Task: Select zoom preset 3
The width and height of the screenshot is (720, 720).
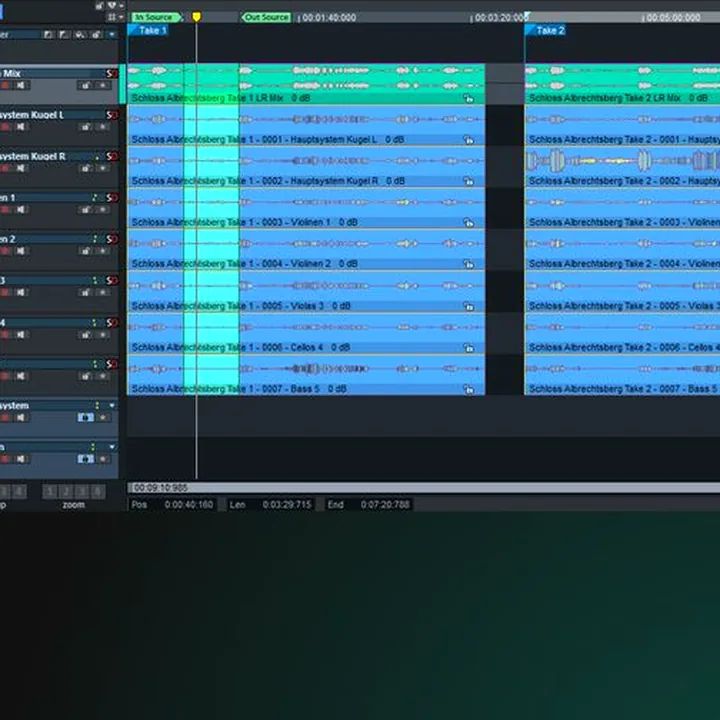Action: pyautogui.click(x=82, y=492)
